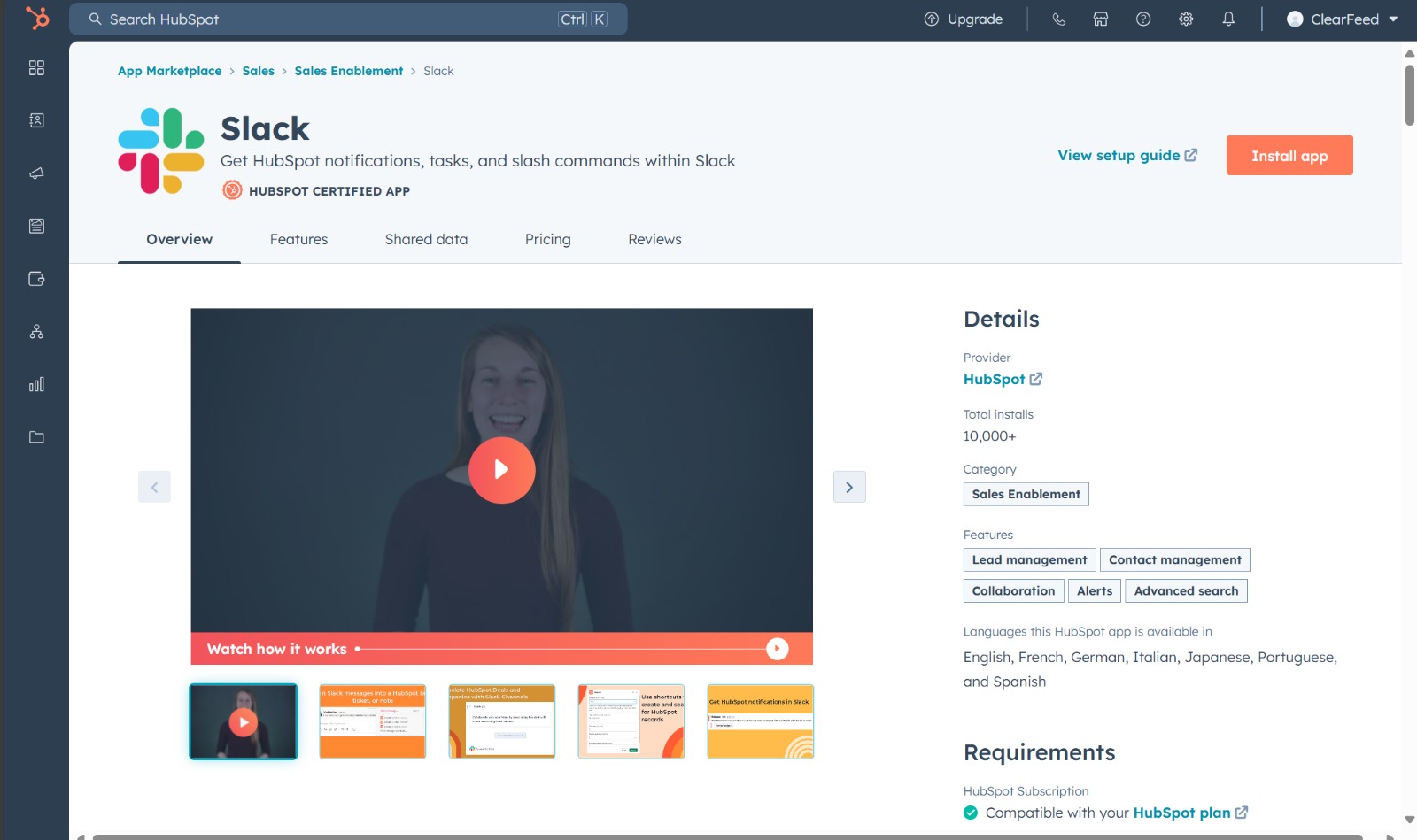Switch to the Features tab
The image size is (1417, 840).
pyautogui.click(x=298, y=239)
